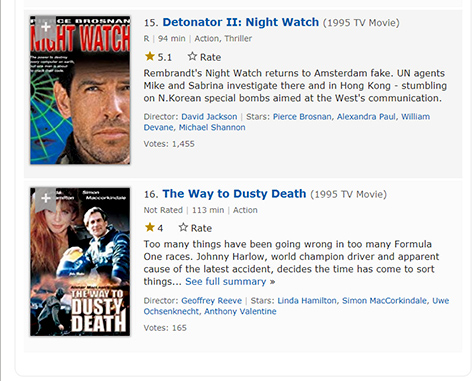Screen dimensions: 472x381
Task: Click the Night Watch poster thumbnail
Action: (80, 90)
